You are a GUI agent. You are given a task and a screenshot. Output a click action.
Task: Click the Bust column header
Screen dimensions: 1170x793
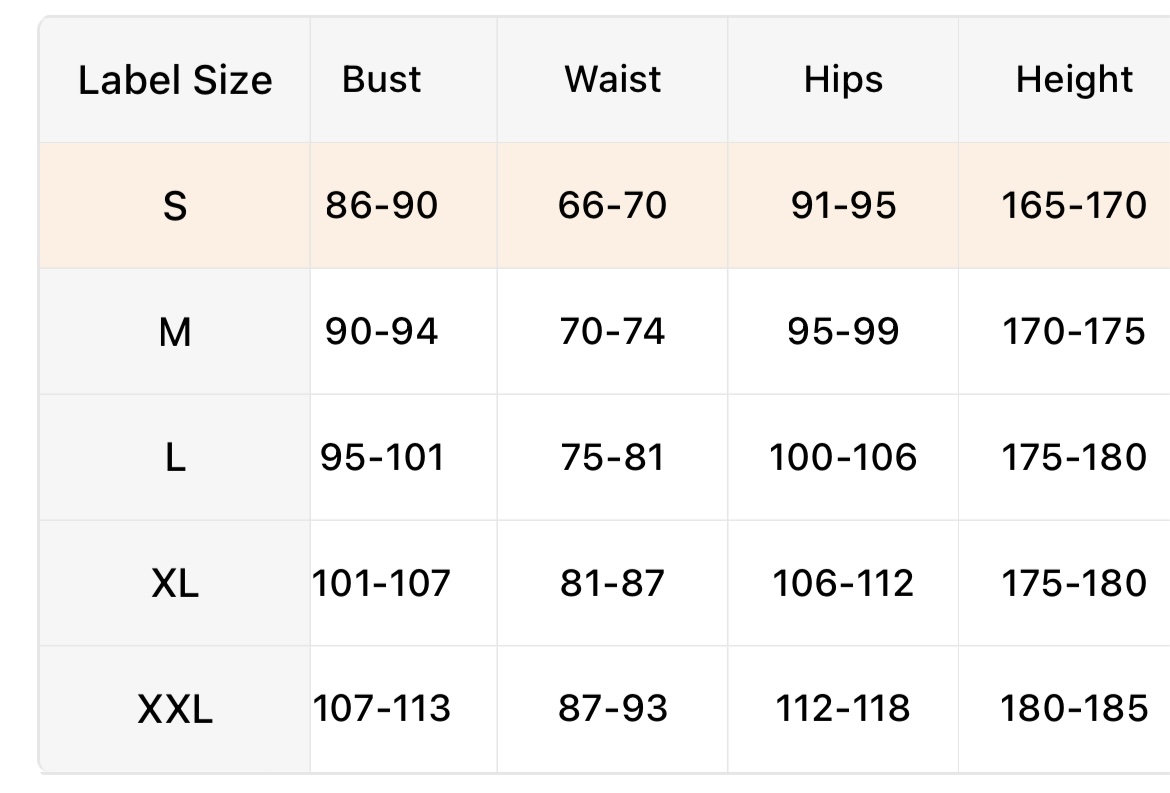tap(381, 79)
